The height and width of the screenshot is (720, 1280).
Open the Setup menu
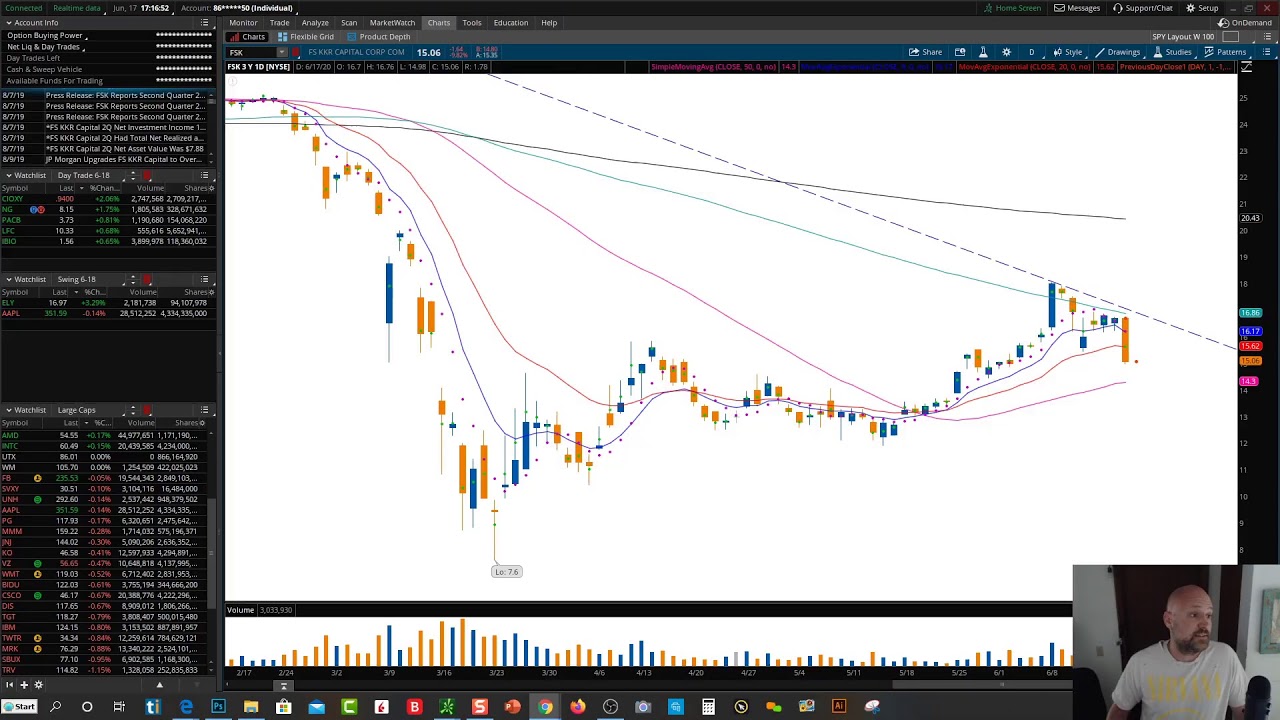1202,8
